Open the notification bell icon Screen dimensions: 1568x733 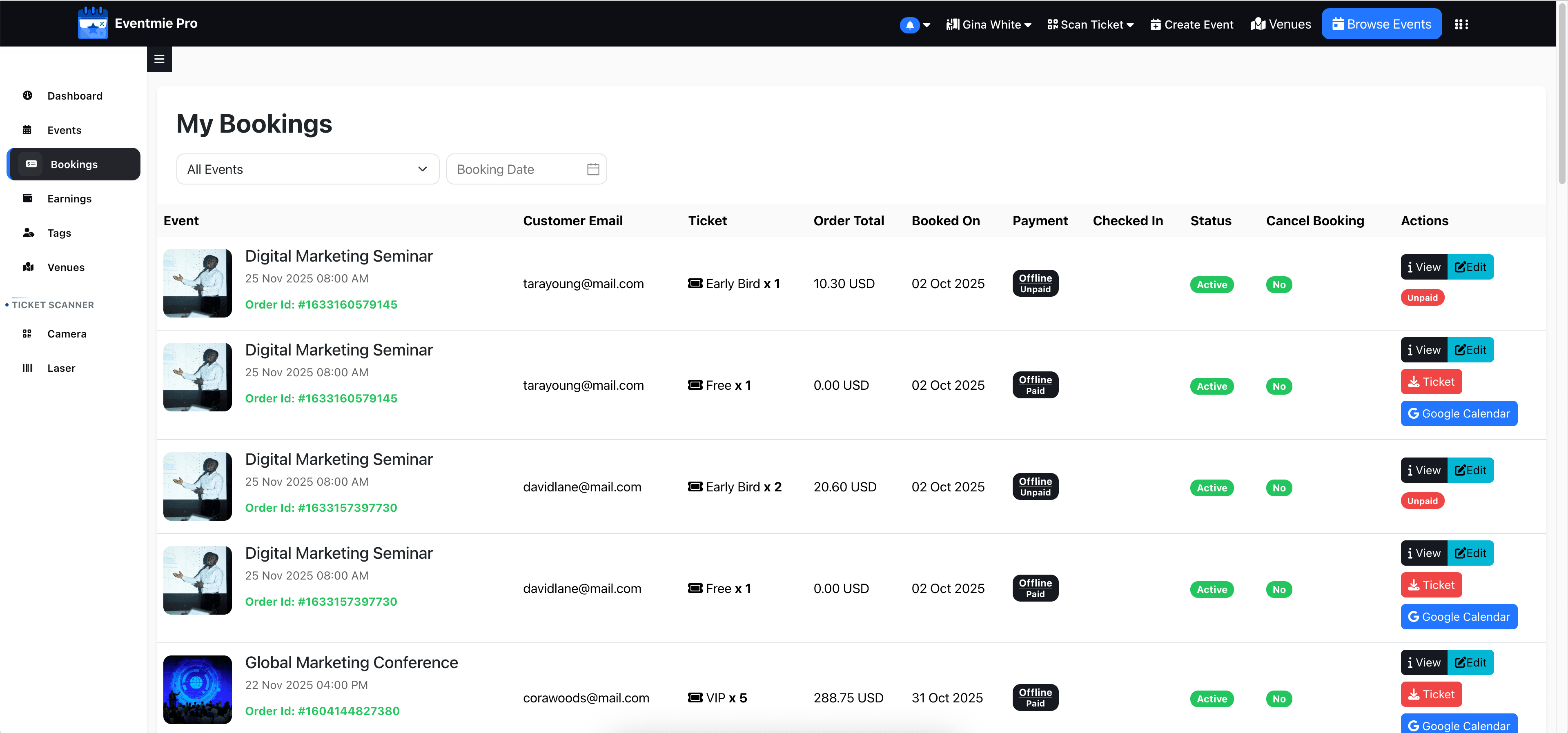click(909, 25)
